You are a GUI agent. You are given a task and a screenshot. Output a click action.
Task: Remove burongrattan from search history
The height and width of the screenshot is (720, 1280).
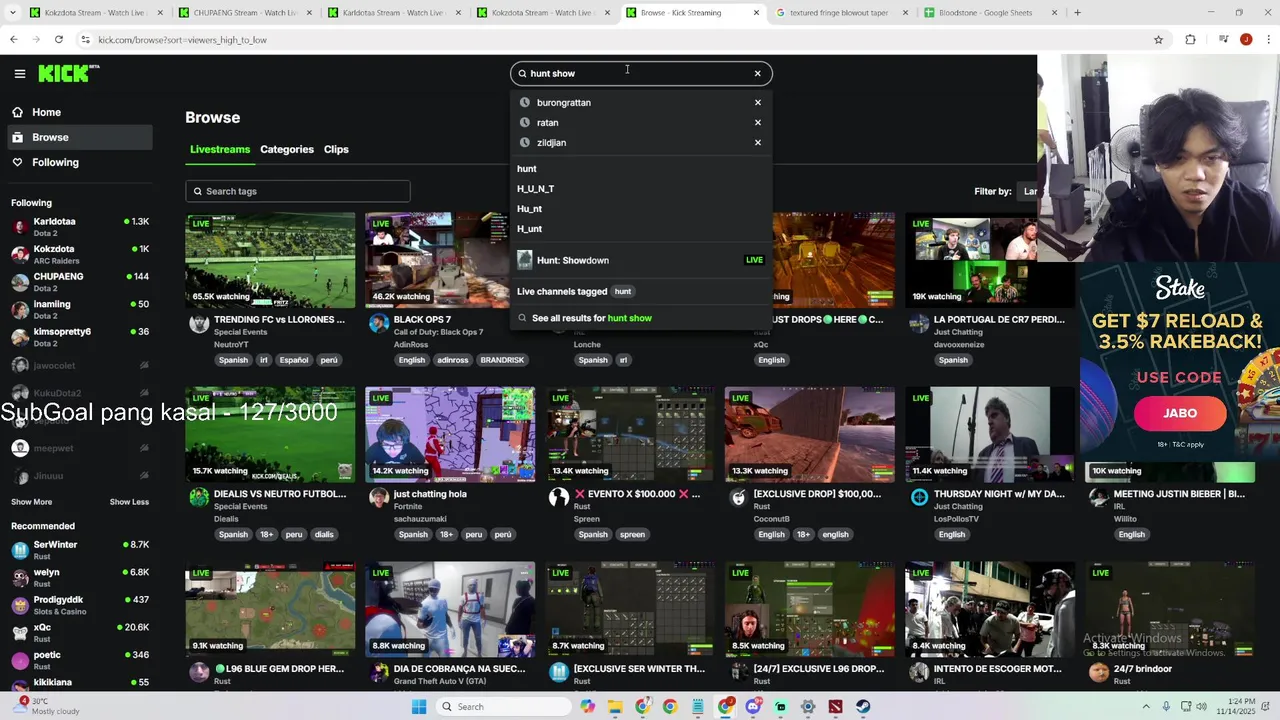[757, 102]
